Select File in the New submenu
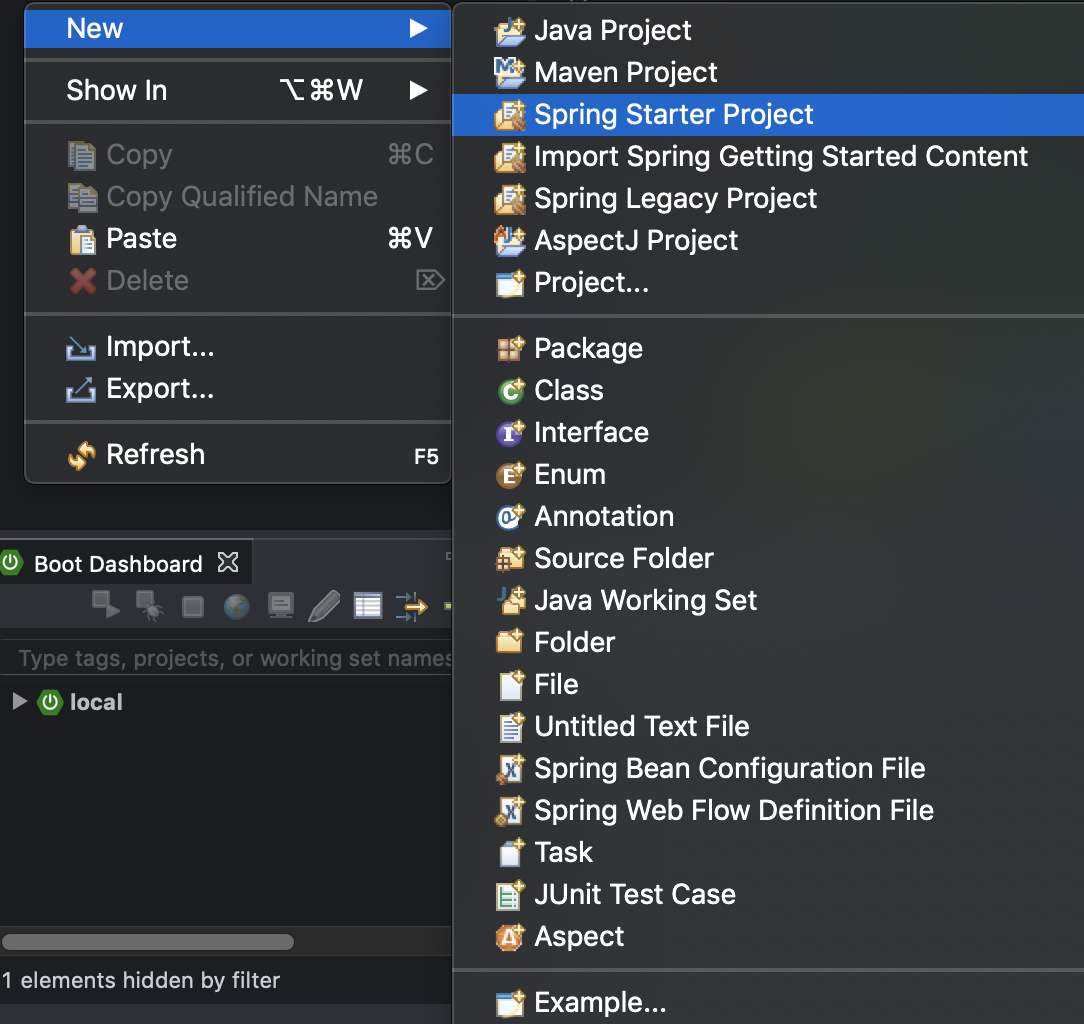Screen dimensions: 1084x1024 [768, 685]
